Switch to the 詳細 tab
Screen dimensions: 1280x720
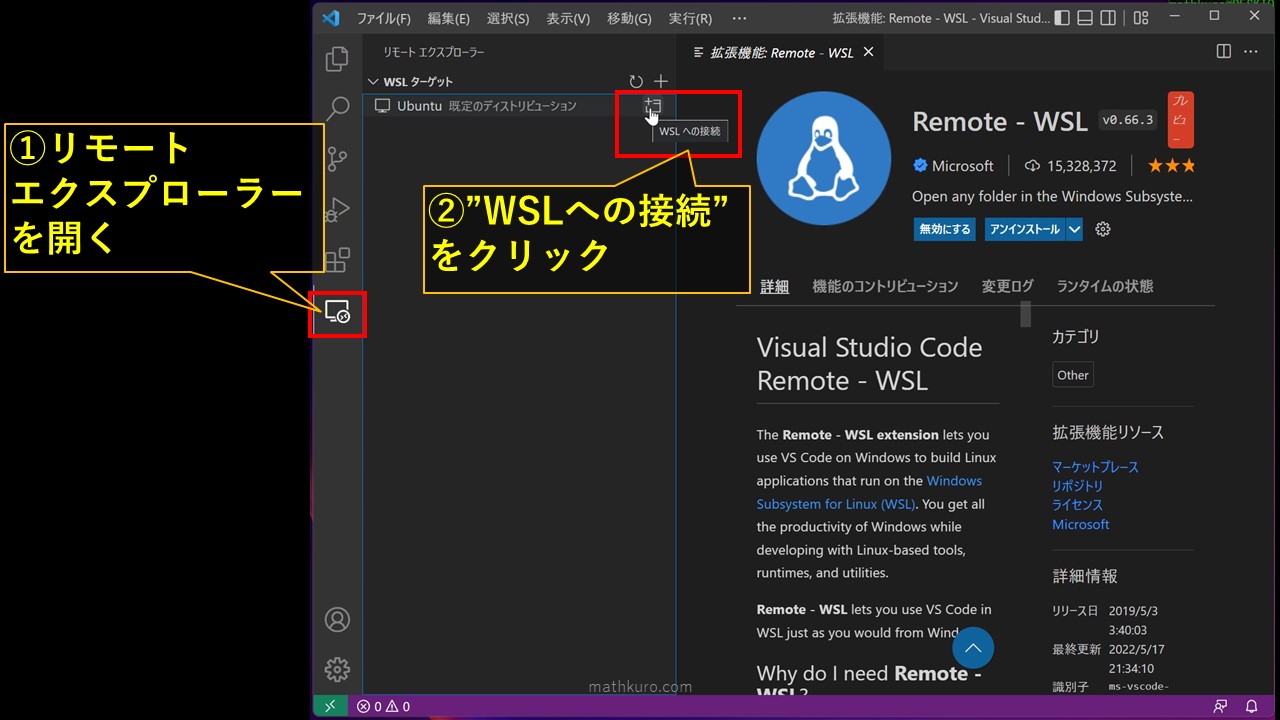coord(774,286)
